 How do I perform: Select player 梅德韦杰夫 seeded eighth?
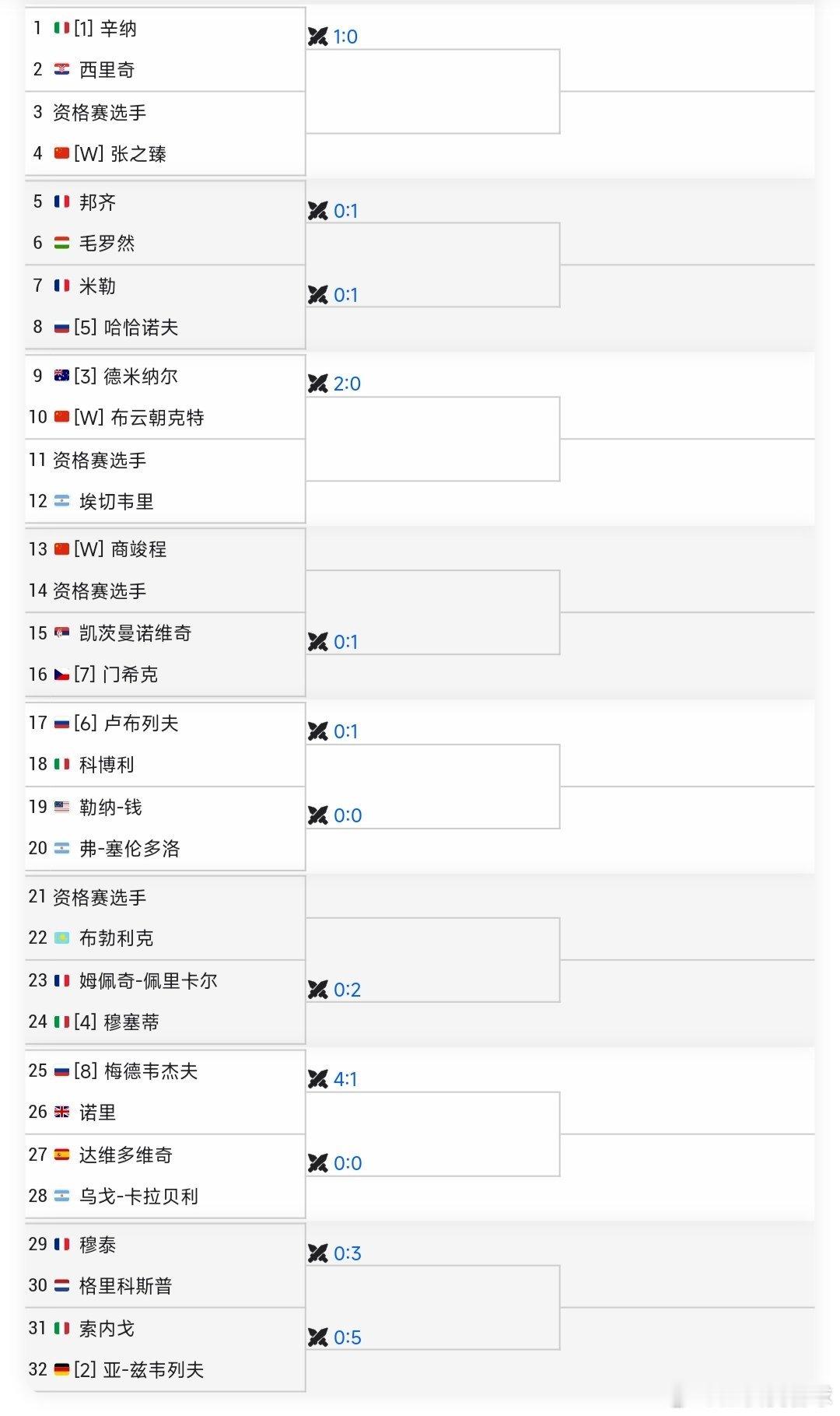(151, 1071)
